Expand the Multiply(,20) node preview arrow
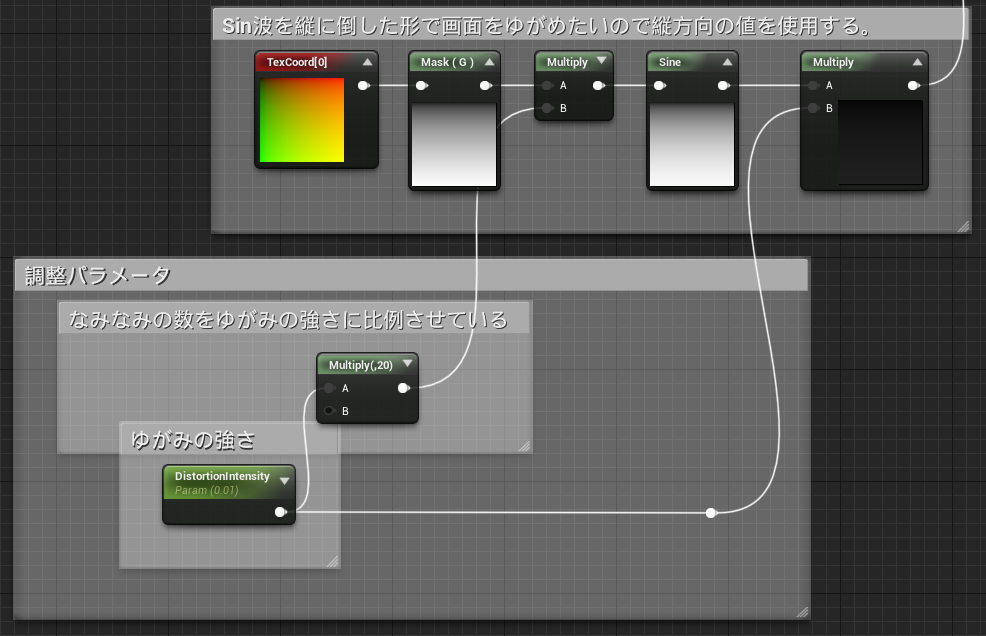Viewport: 986px width, 636px height. [x=407, y=364]
